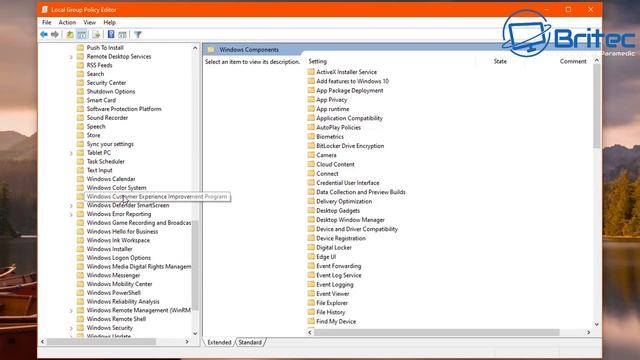
Task: Select Windows Customer Experience Improvement Program
Action: coord(157,196)
